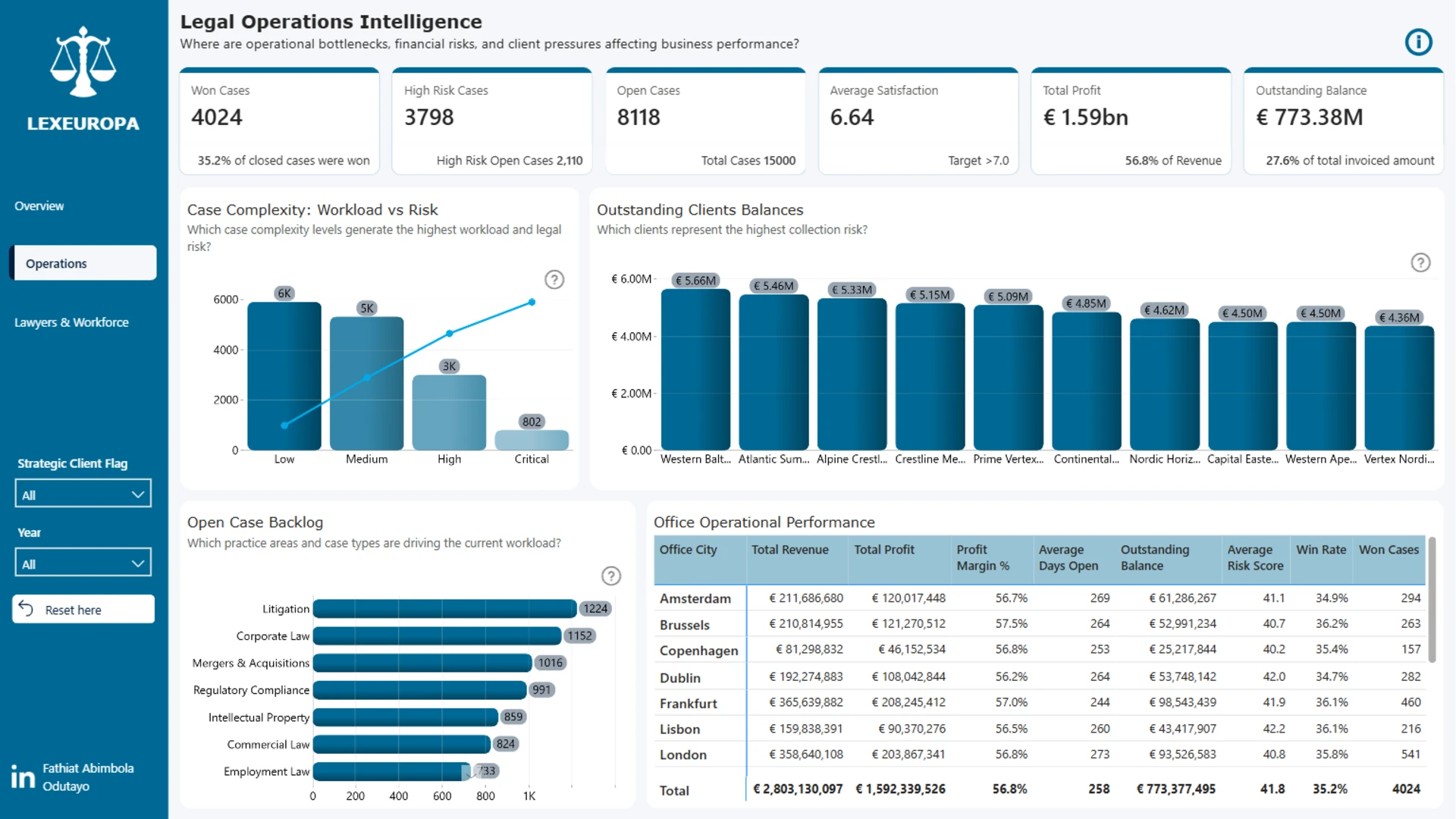Viewport: 1456px width, 819px height.
Task: Click the Continental... client bar
Action: 1087,381
